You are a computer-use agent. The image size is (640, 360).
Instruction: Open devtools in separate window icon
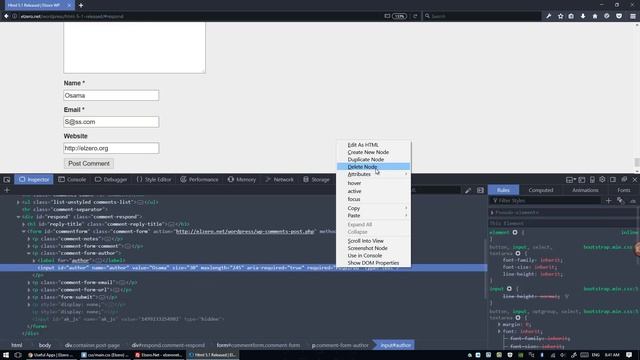pos(624,180)
